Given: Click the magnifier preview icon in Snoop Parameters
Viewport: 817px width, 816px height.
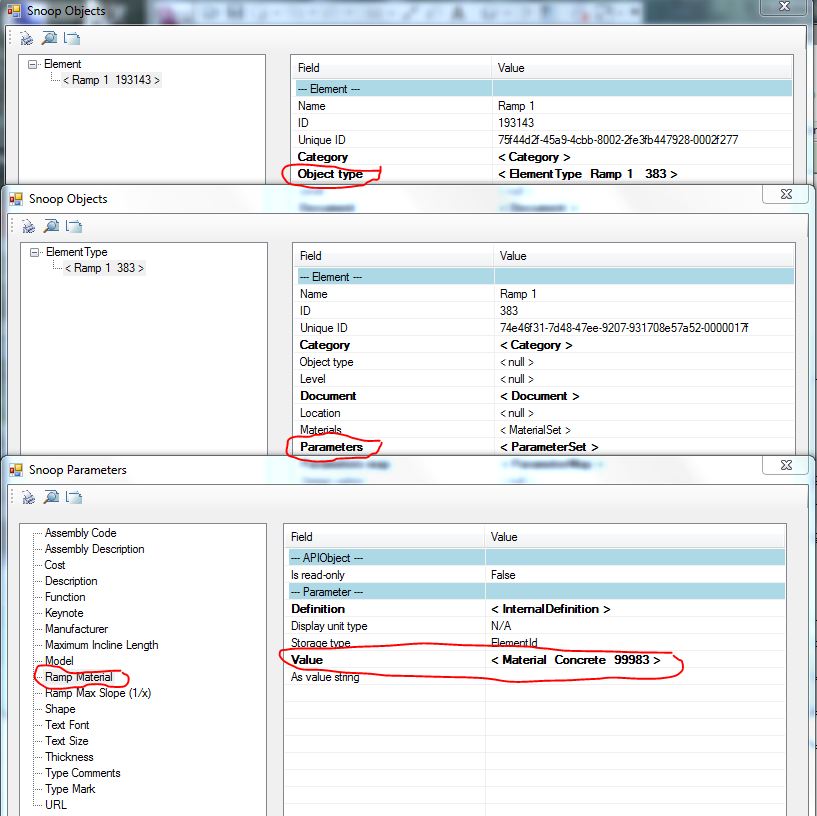Looking at the screenshot, I should pyautogui.click(x=50, y=497).
